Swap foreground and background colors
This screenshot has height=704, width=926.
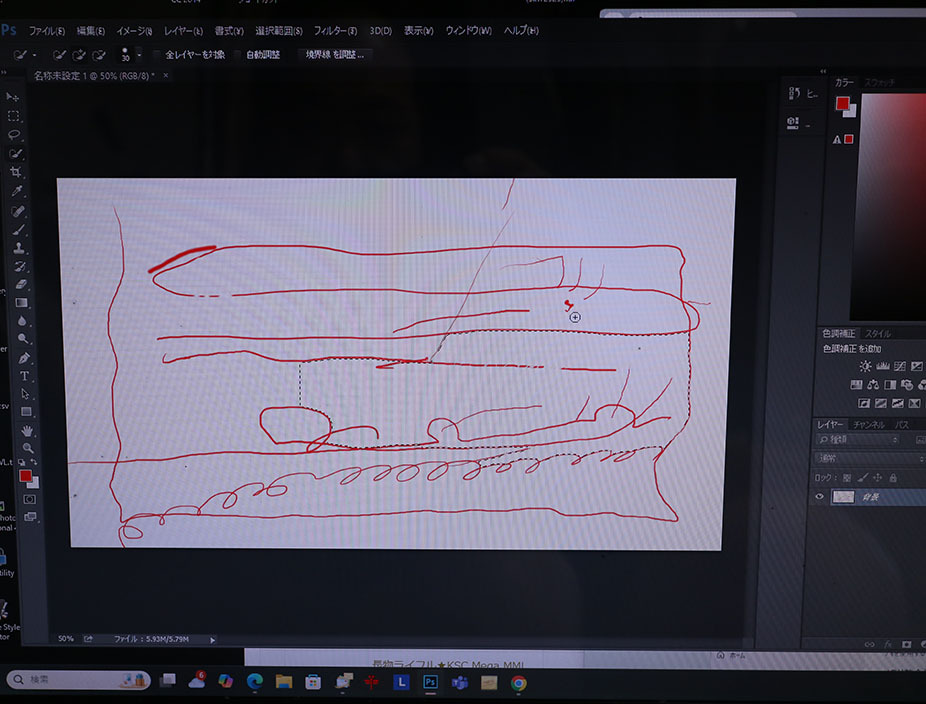pos(34,462)
